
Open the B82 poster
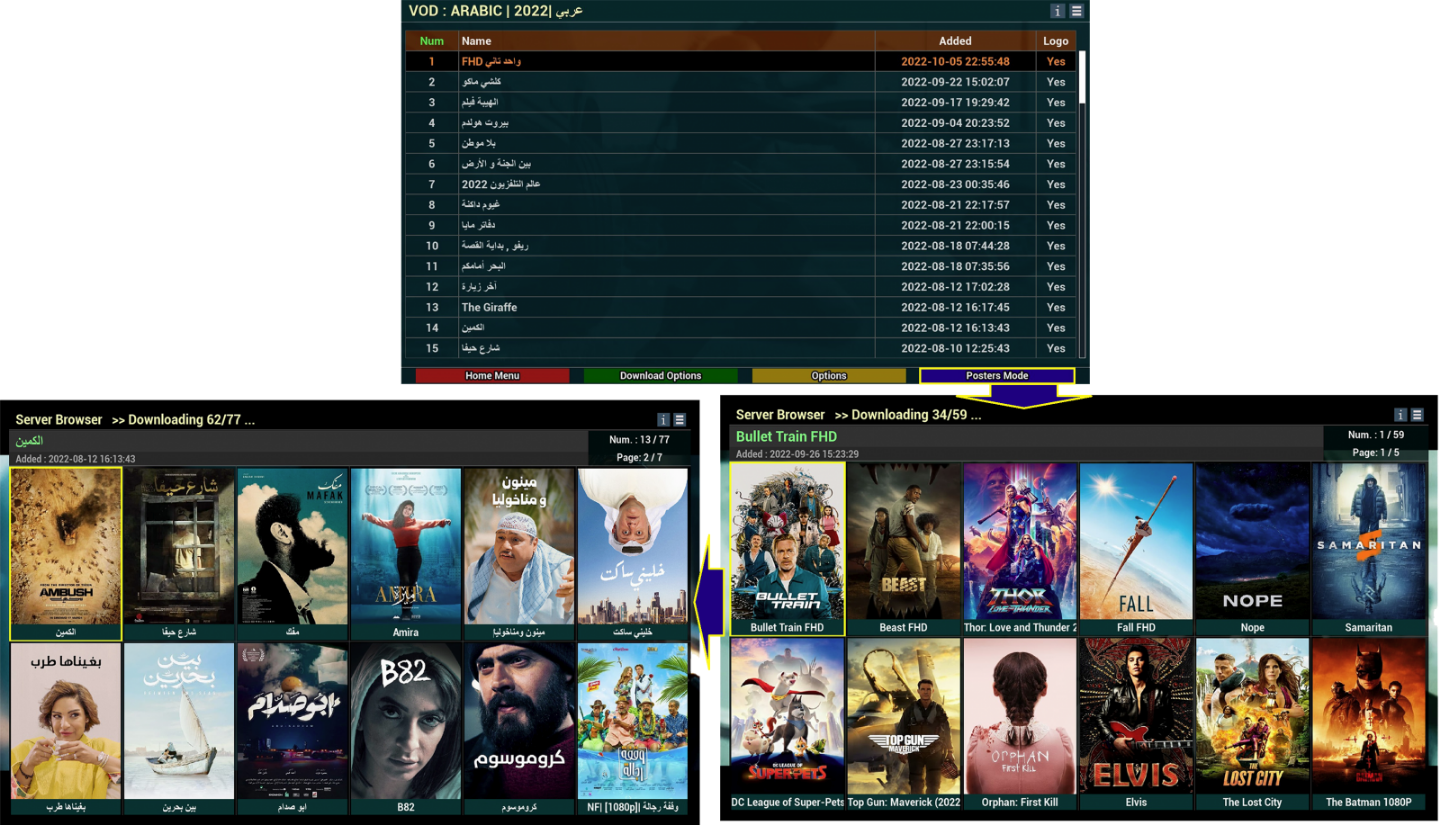(406, 729)
